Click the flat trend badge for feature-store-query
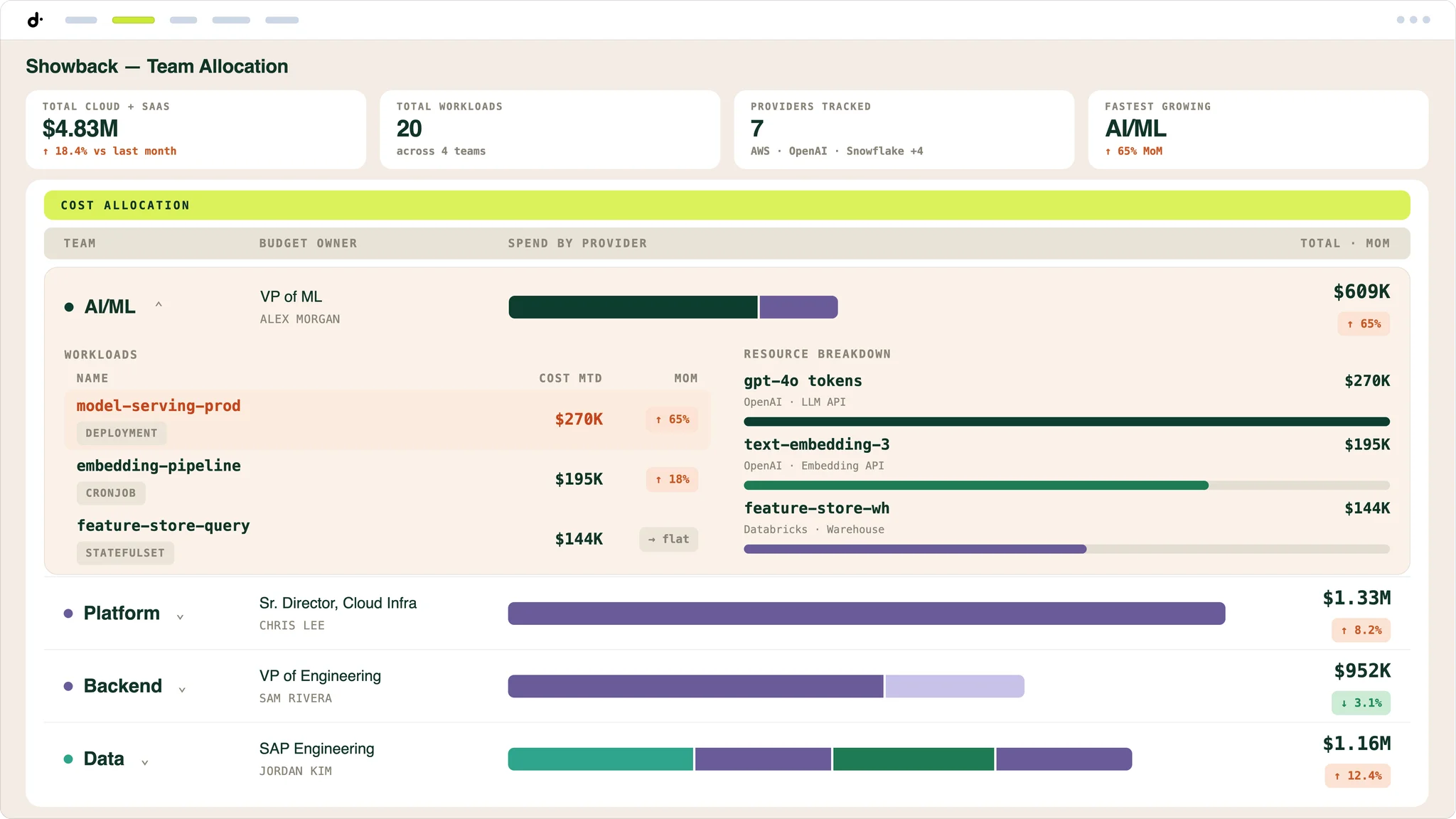The image size is (1456, 819). pos(669,539)
